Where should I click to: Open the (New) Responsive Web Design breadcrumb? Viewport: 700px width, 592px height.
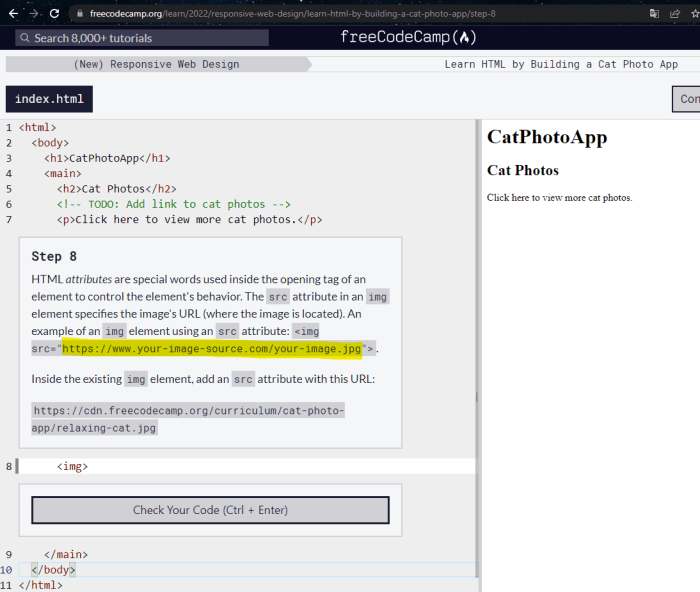point(156,64)
